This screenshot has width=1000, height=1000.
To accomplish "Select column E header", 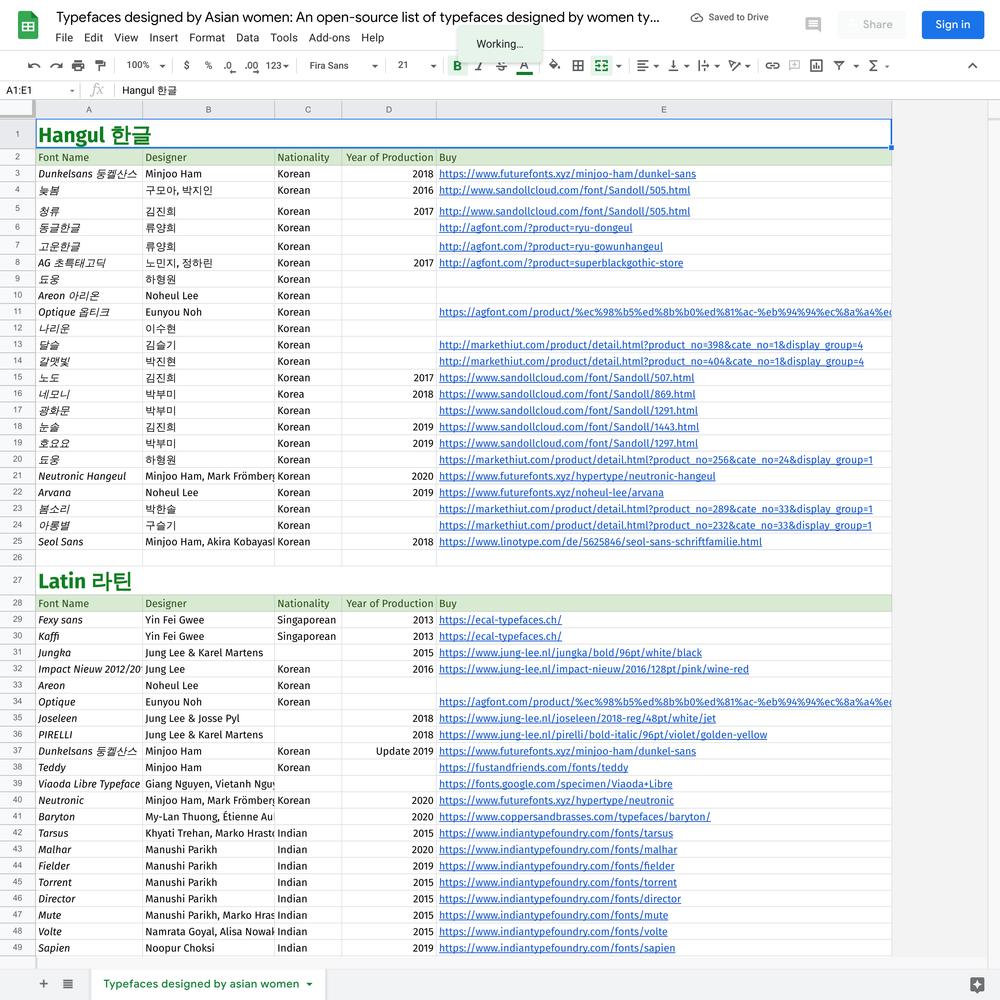I will 664,110.
